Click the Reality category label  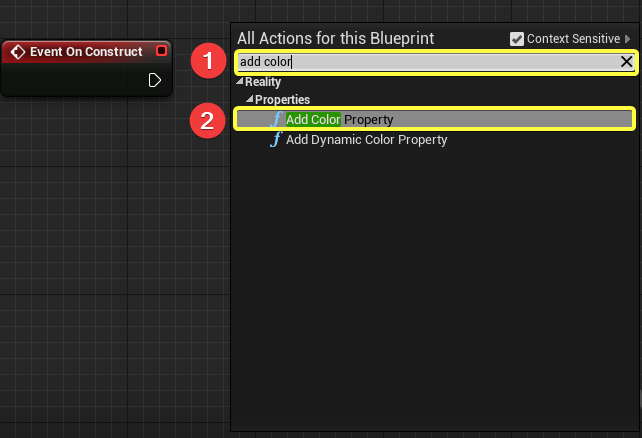[263, 82]
